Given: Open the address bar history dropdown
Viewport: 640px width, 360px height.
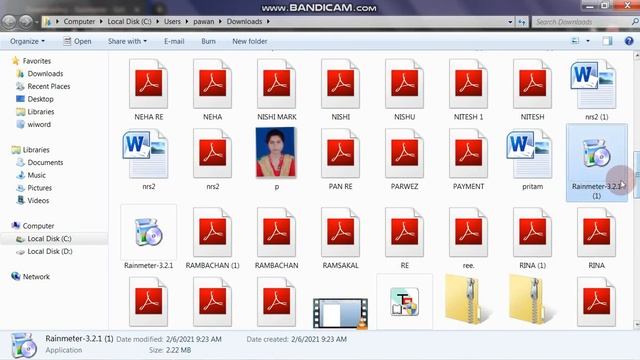Looking at the screenshot, I should 510,22.
